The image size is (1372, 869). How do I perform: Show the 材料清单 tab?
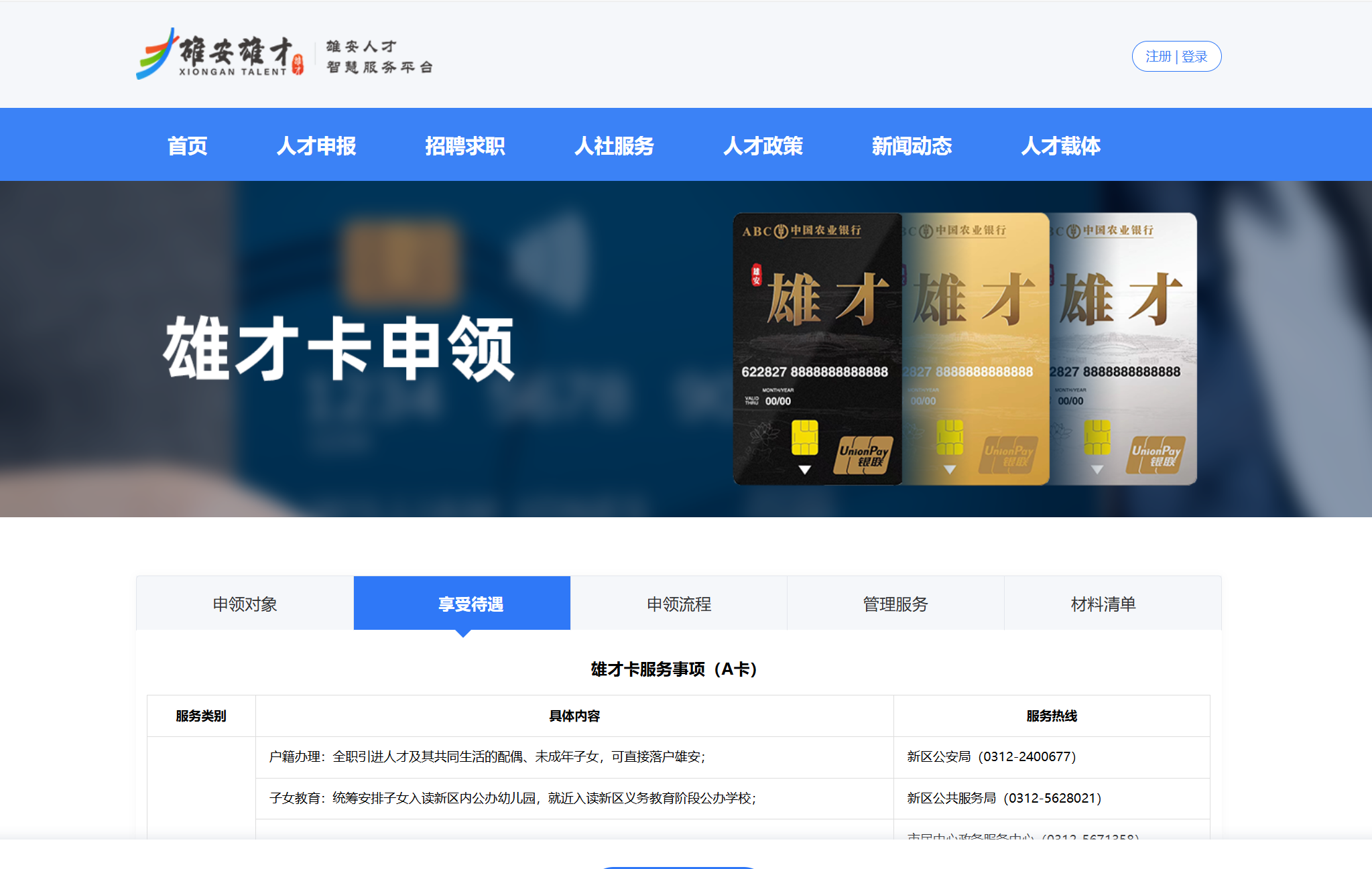pyautogui.click(x=1103, y=604)
